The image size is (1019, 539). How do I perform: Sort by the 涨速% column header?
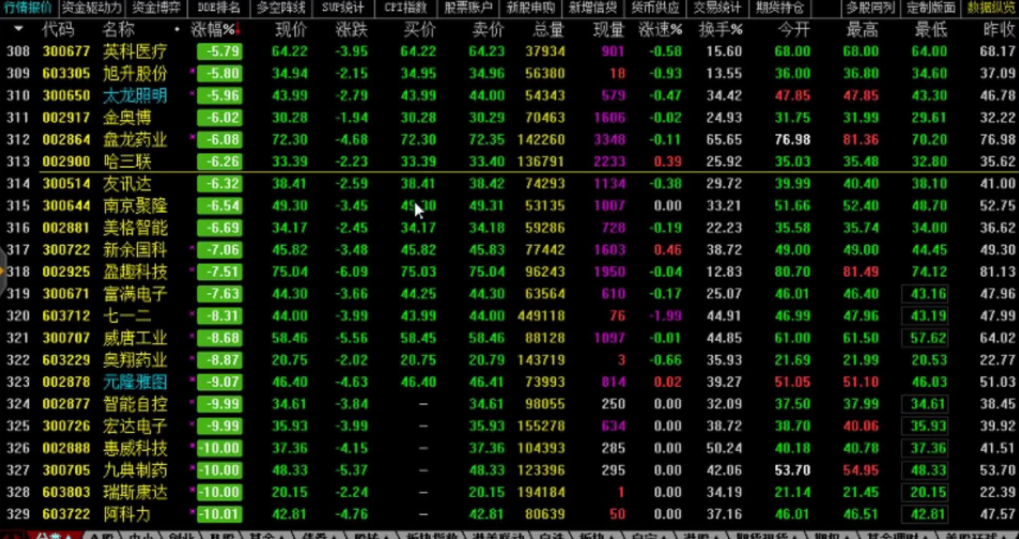660,29
